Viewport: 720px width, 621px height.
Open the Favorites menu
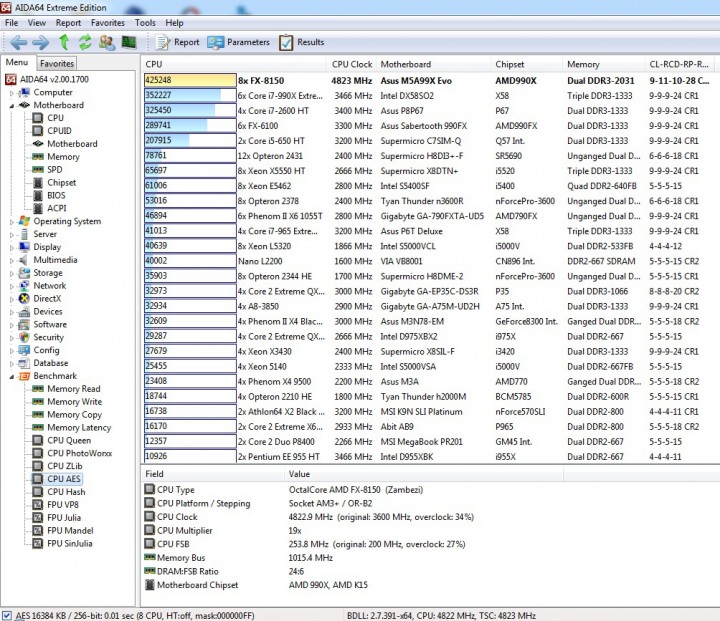[x=107, y=23]
